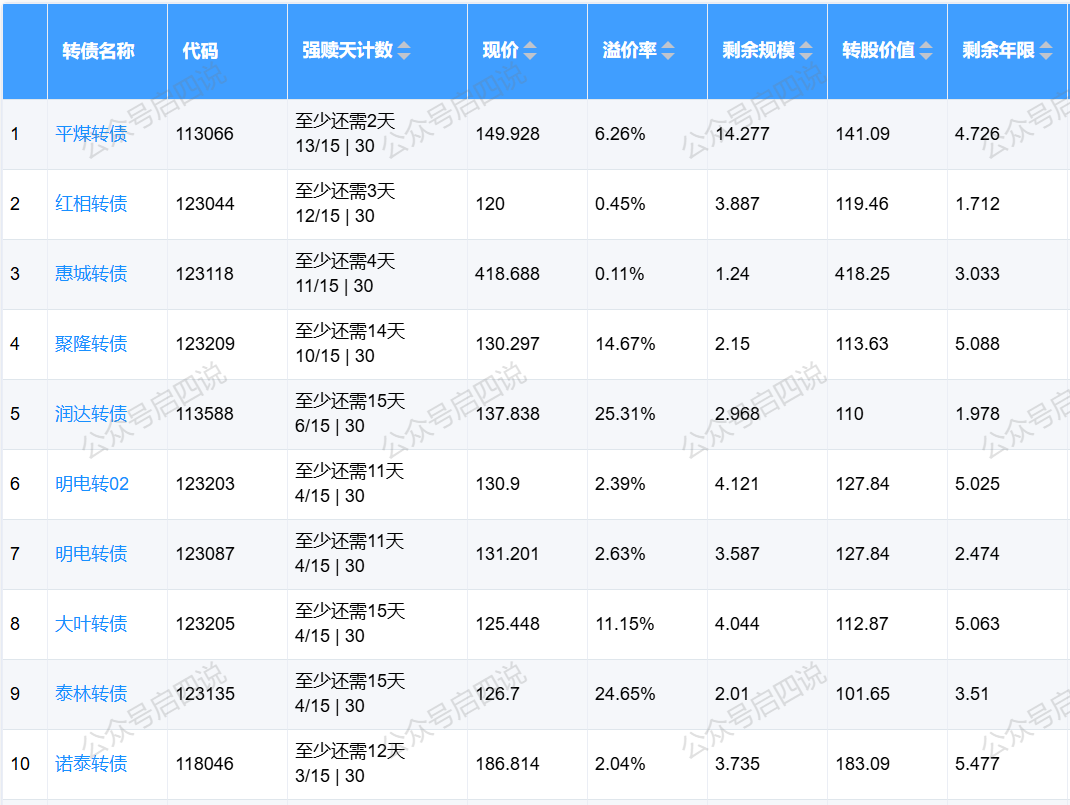1070x805 pixels.
Task: Open the 惠城转债 link
Action: coord(91,274)
